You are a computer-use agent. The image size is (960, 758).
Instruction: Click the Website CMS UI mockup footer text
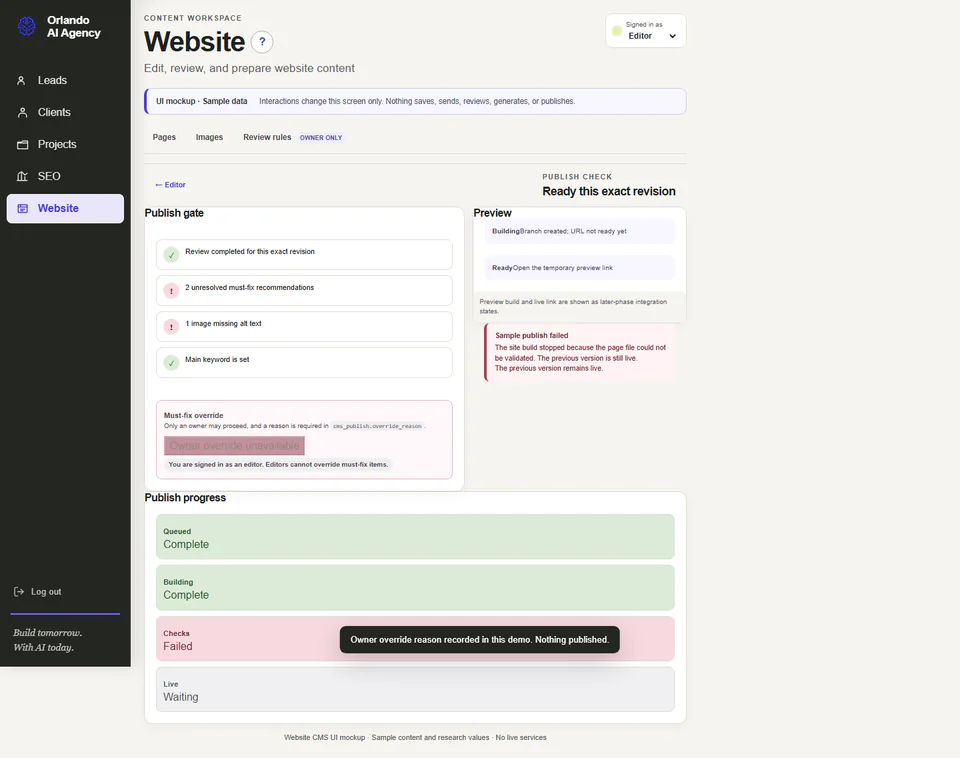point(415,738)
